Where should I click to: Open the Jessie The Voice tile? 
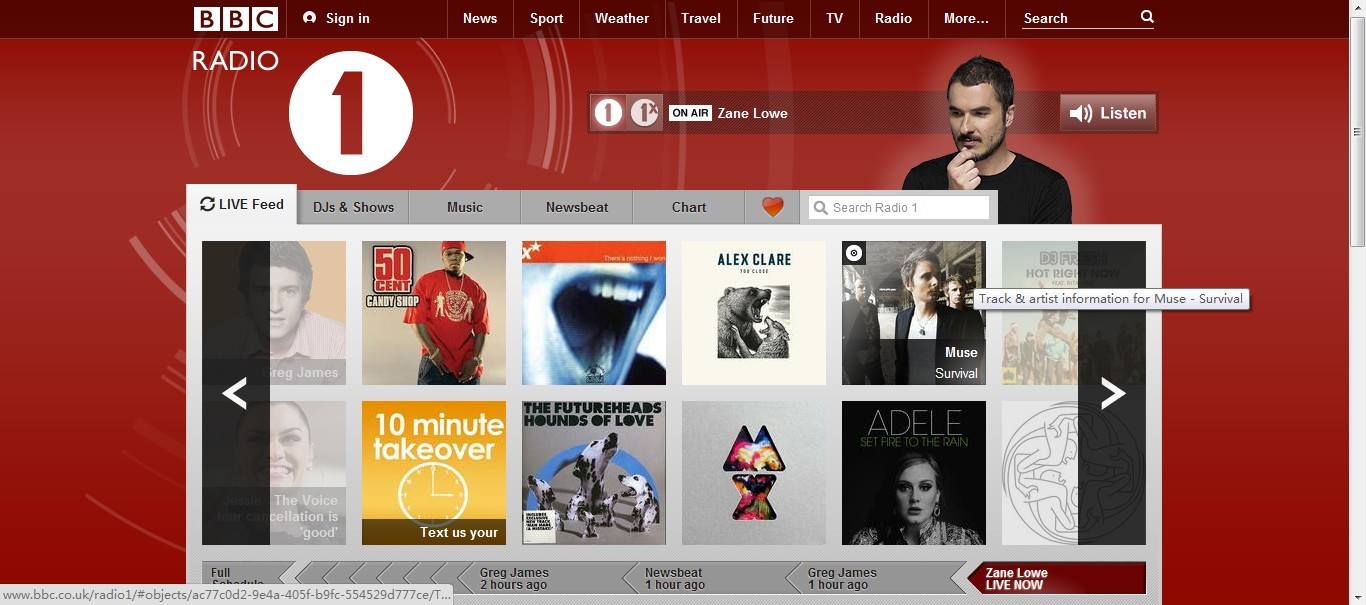(x=274, y=473)
